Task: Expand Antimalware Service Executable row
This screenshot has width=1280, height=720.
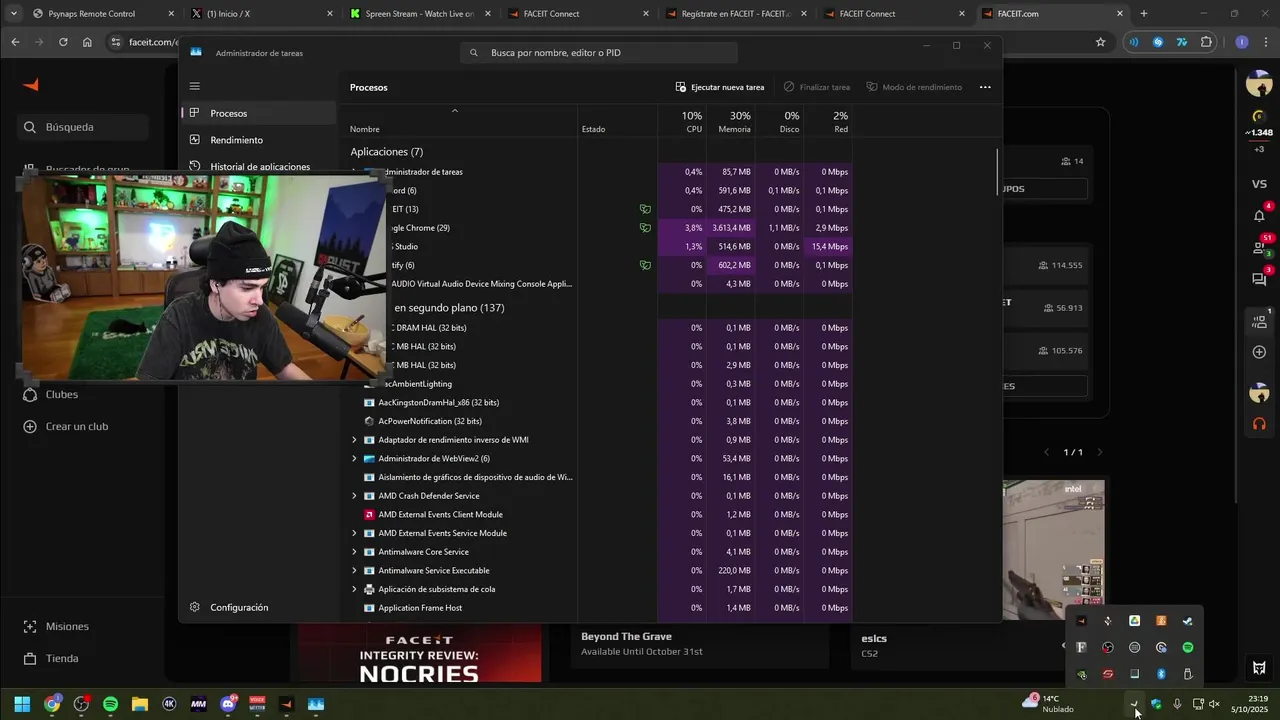Action: [x=354, y=571]
